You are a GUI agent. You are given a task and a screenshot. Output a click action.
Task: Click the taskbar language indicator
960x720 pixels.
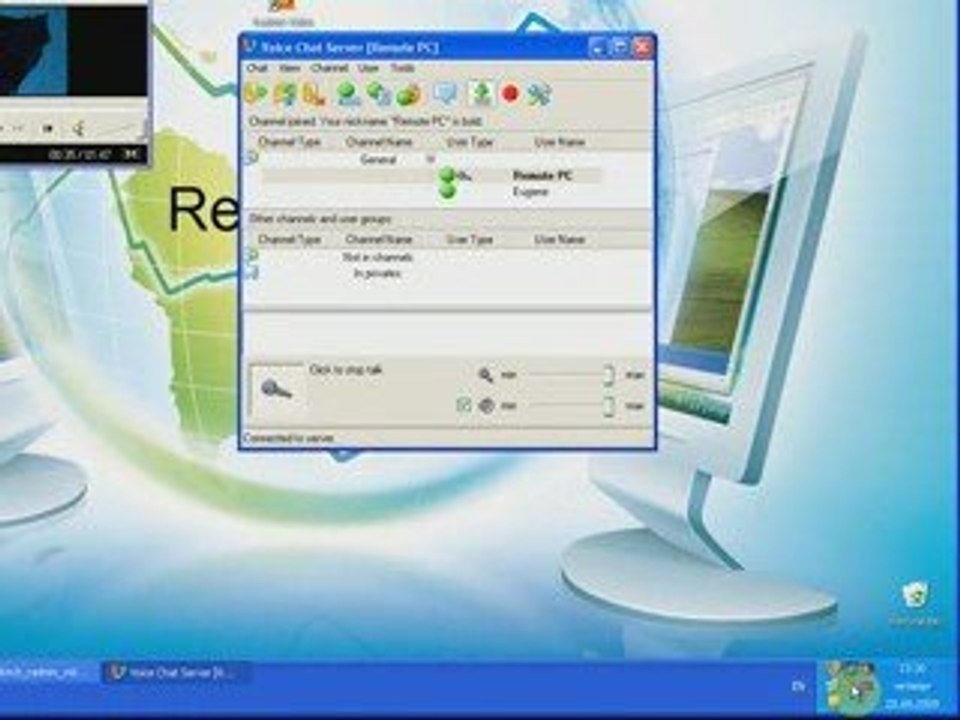[x=798, y=686]
